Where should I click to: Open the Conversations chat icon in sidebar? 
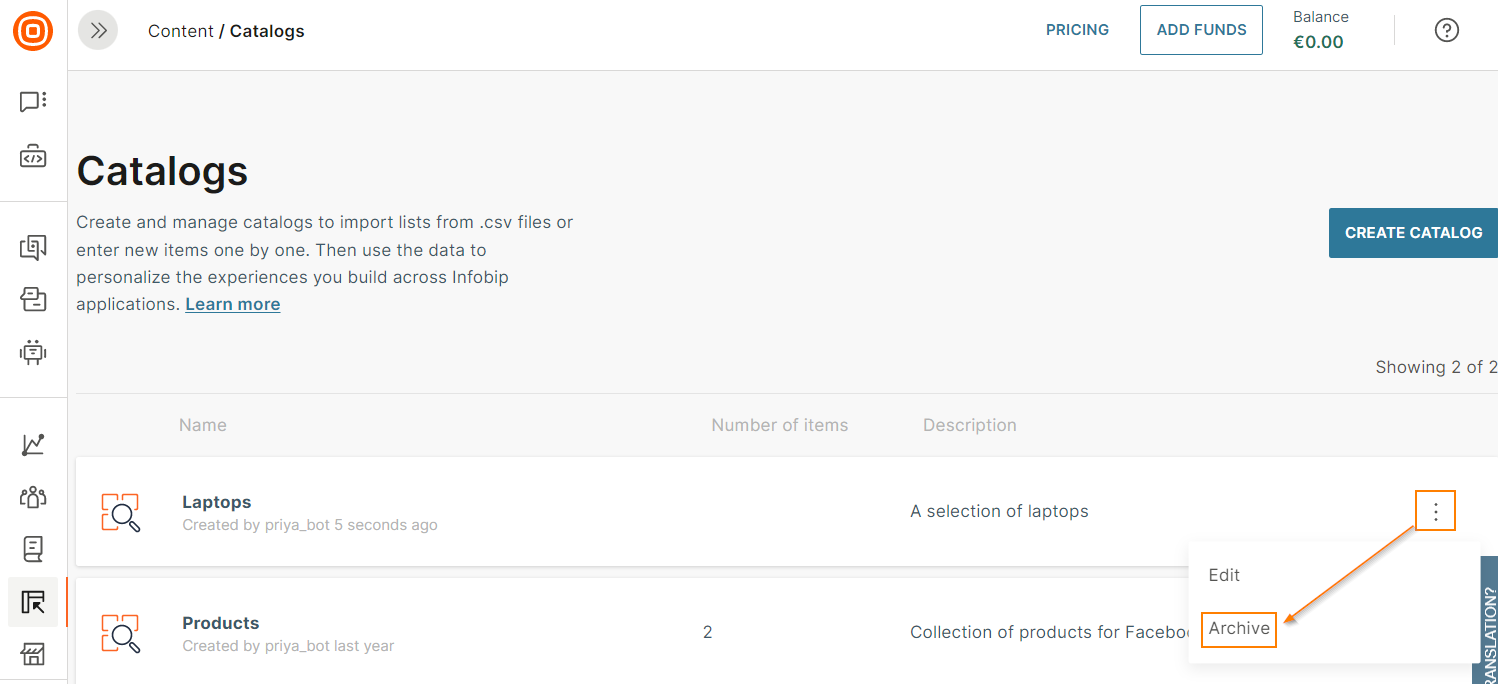[33, 101]
